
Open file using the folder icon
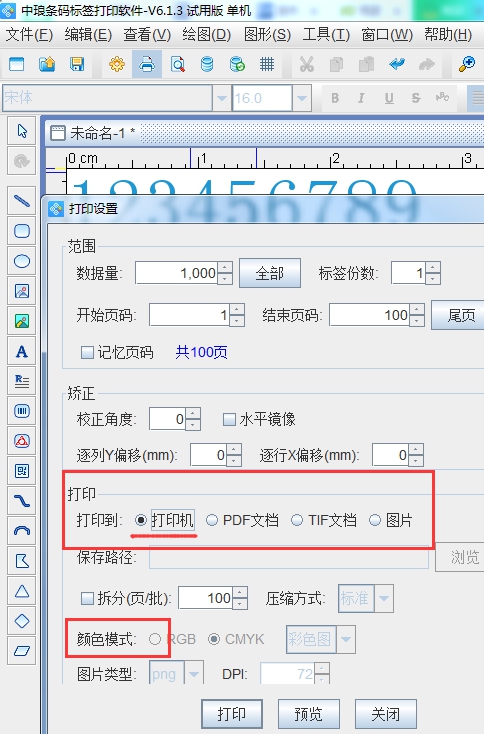[47, 64]
